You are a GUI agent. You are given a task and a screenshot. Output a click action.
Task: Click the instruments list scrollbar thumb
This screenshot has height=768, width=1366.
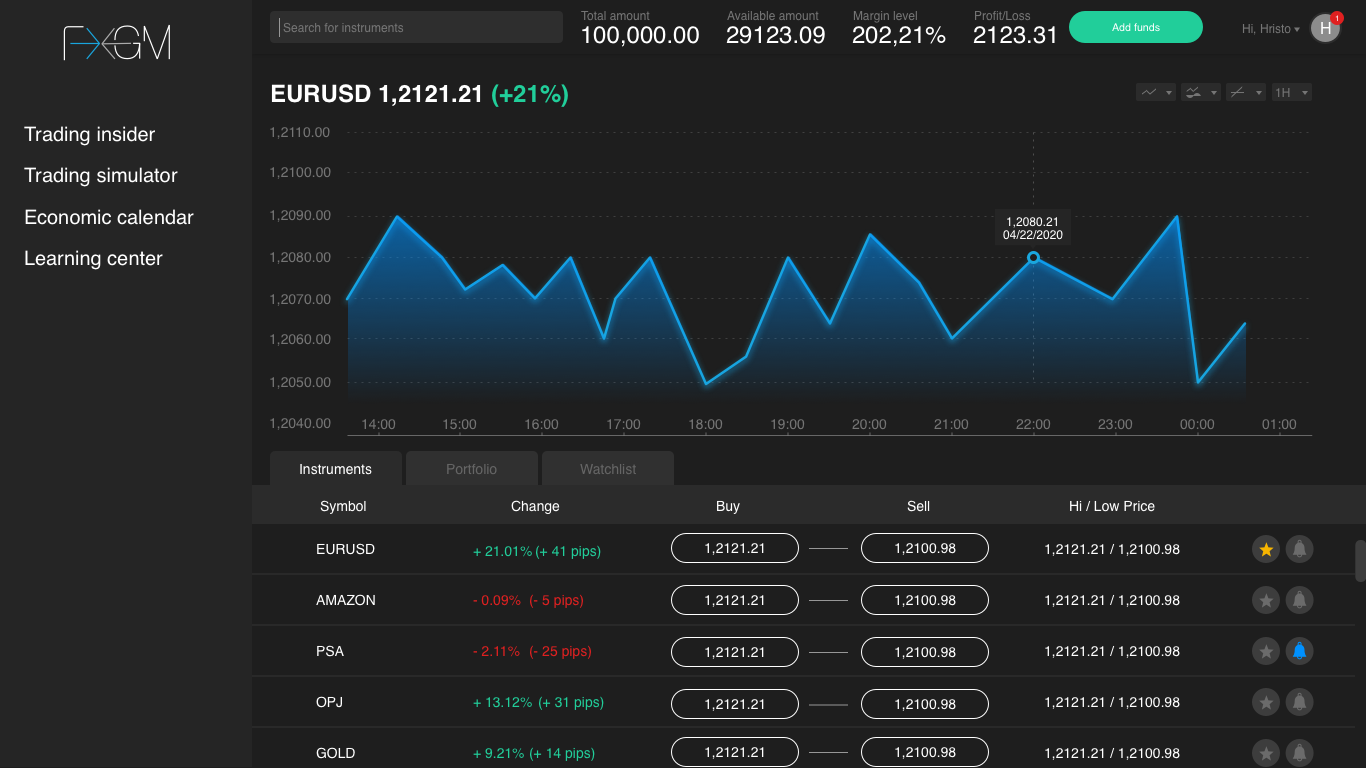tap(1360, 561)
